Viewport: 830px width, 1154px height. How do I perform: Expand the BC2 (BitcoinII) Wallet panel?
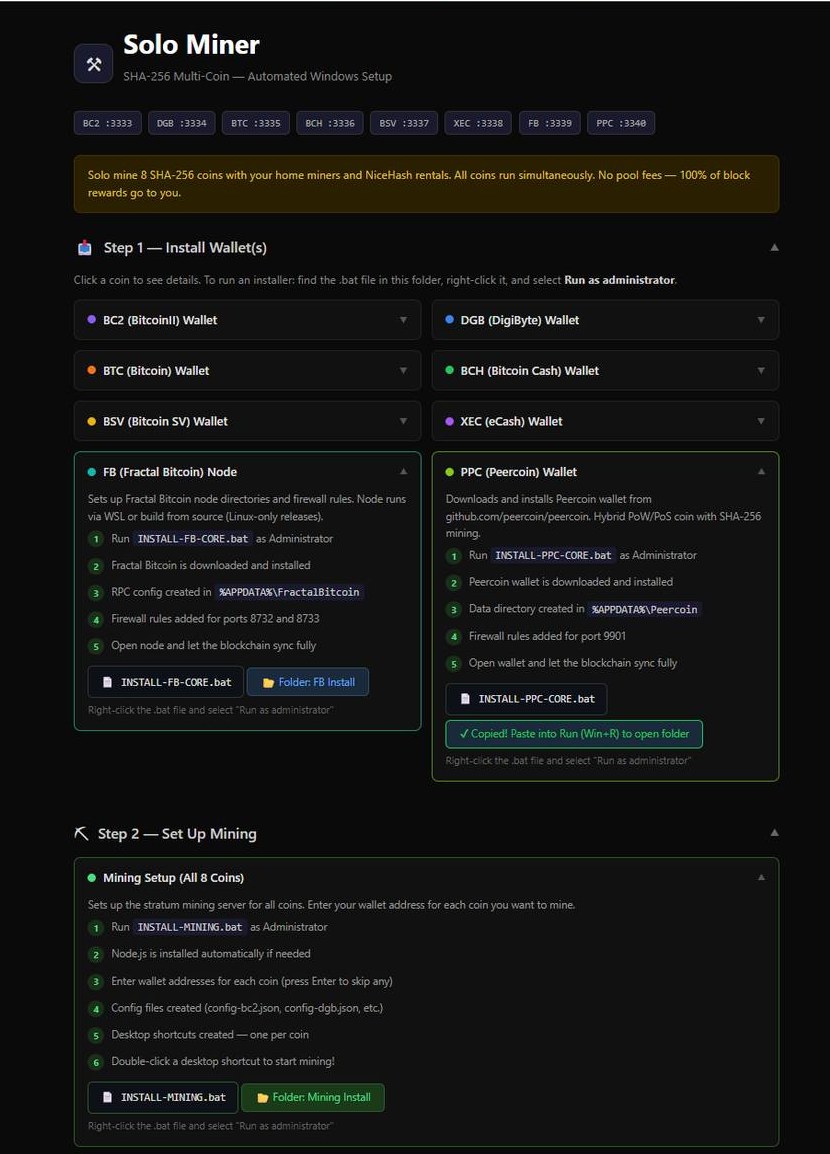(x=247, y=319)
